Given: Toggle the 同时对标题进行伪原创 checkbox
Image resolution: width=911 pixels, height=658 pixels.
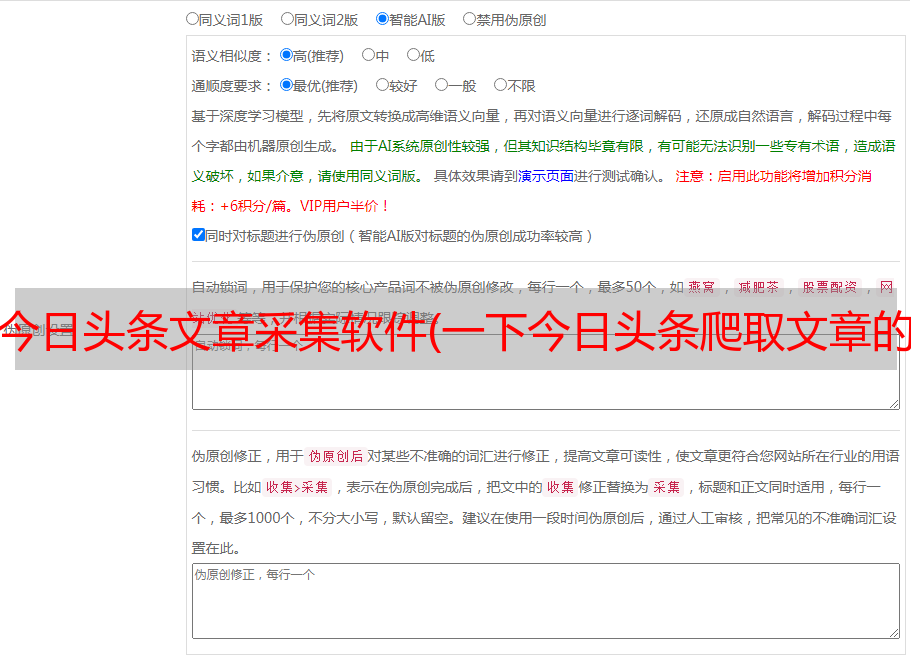Looking at the screenshot, I should click(198, 235).
